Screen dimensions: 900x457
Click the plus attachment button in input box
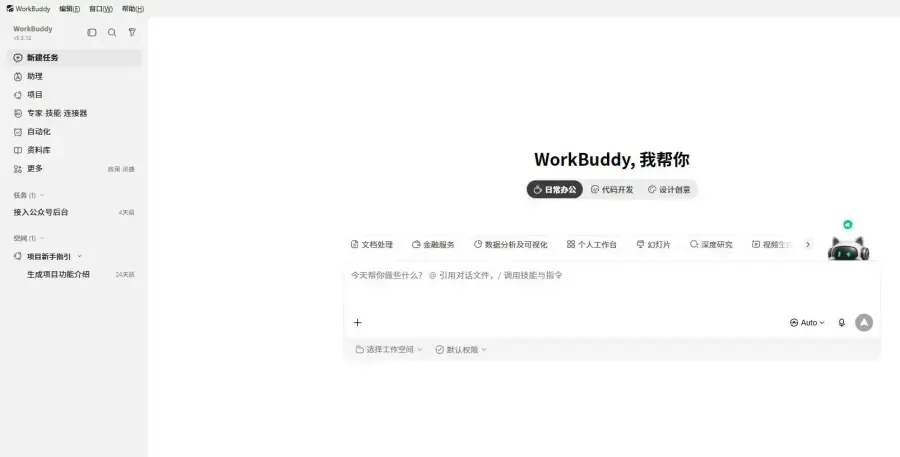tap(358, 323)
